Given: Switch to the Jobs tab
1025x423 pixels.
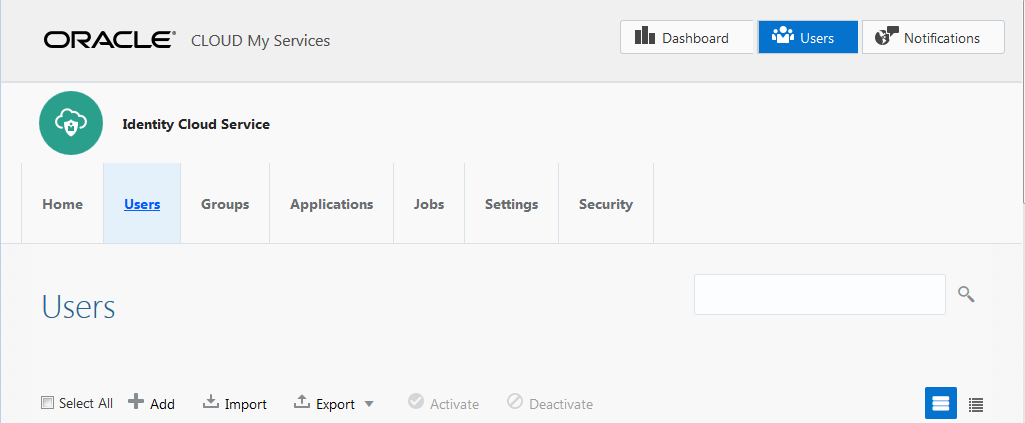Looking at the screenshot, I should [429, 204].
